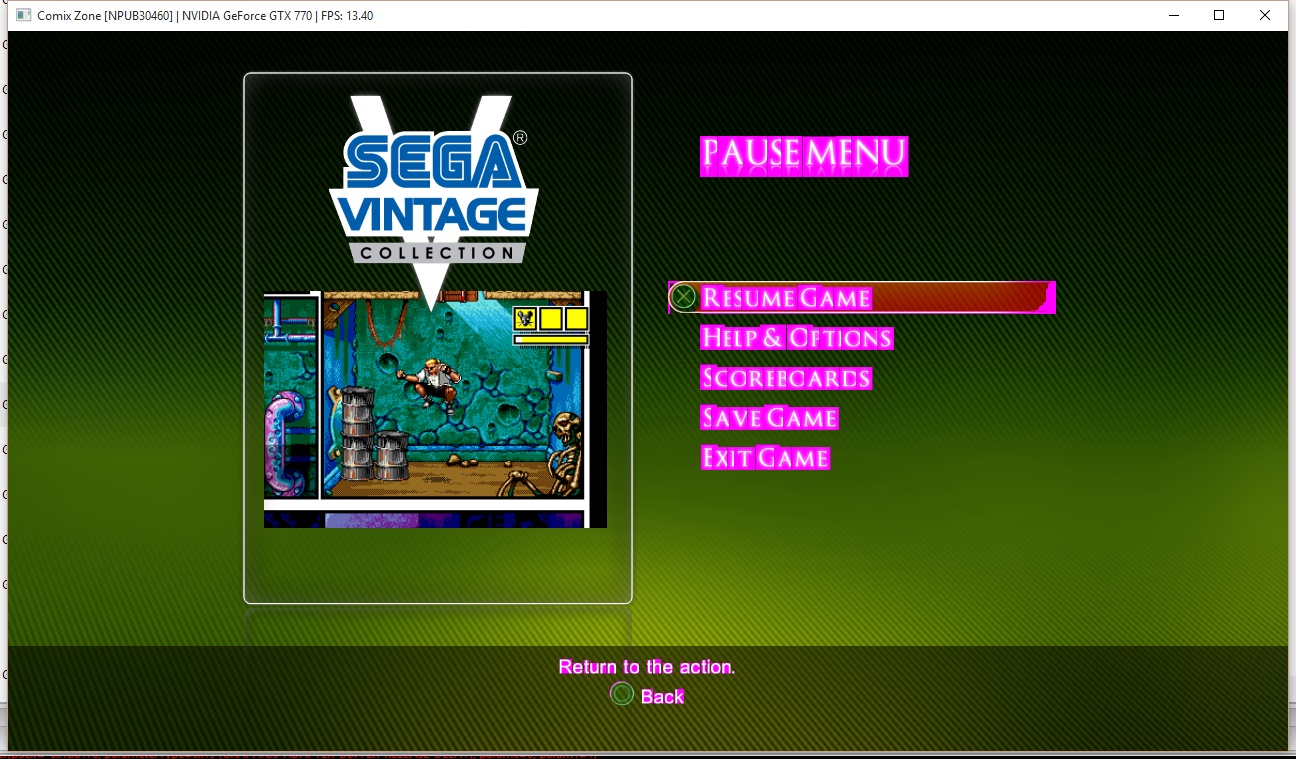Click the emulator window icon in title bar
The width and height of the screenshot is (1296, 759).
click(24, 15)
